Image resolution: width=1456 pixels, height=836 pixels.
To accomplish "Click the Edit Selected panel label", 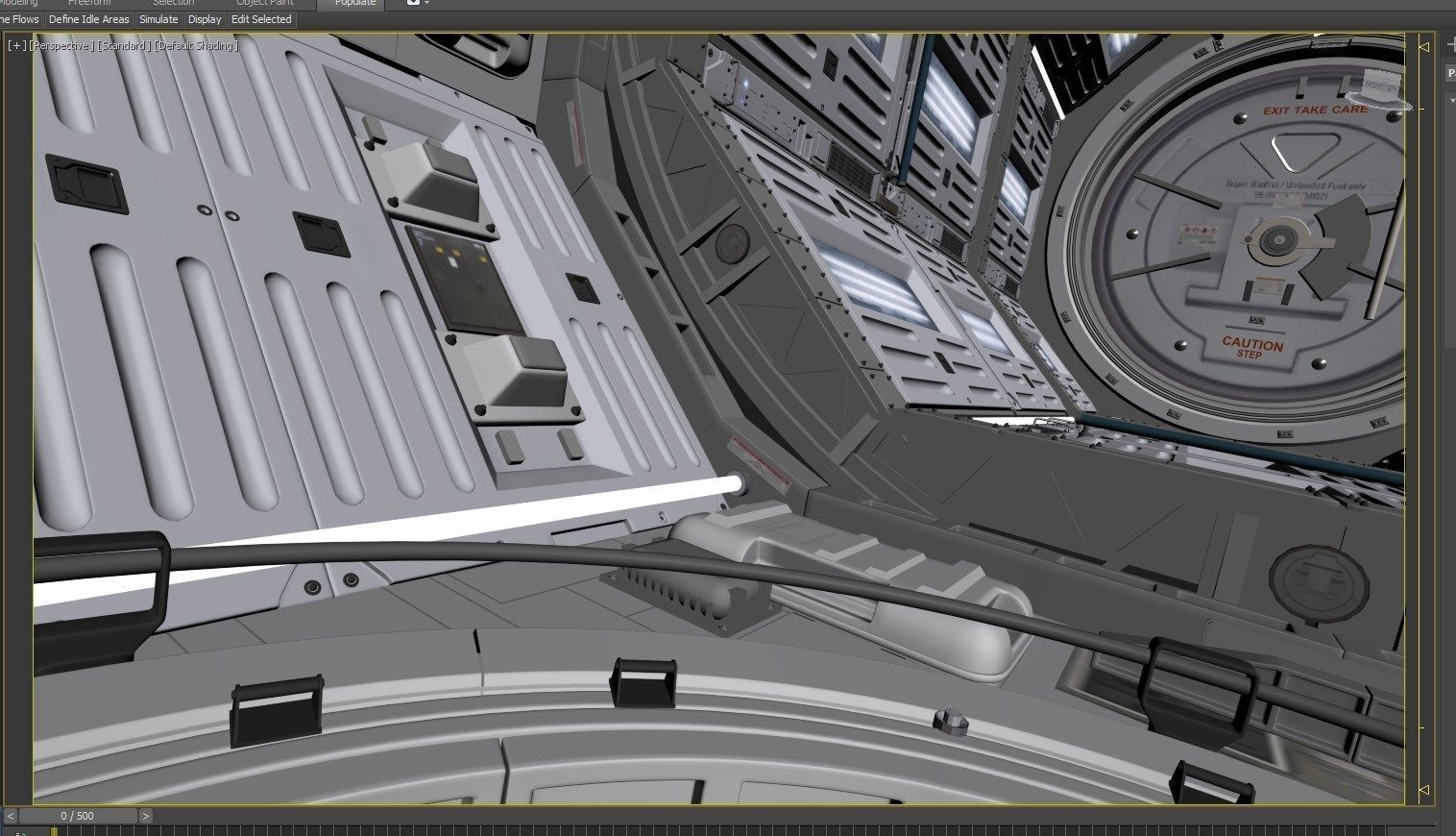I will click(x=260, y=19).
